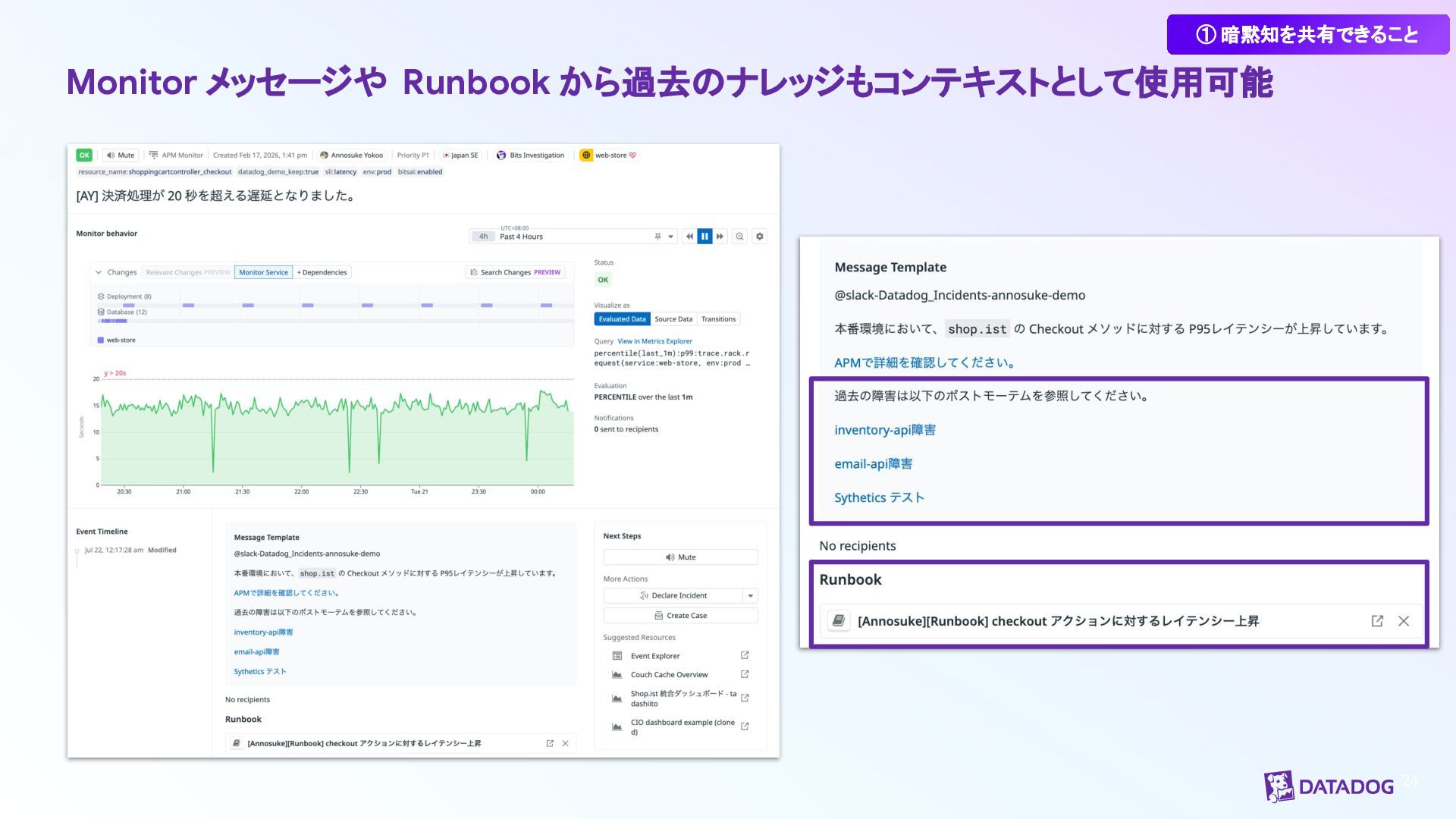Remove the runbook in the enlarged panel

pos(1404,621)
